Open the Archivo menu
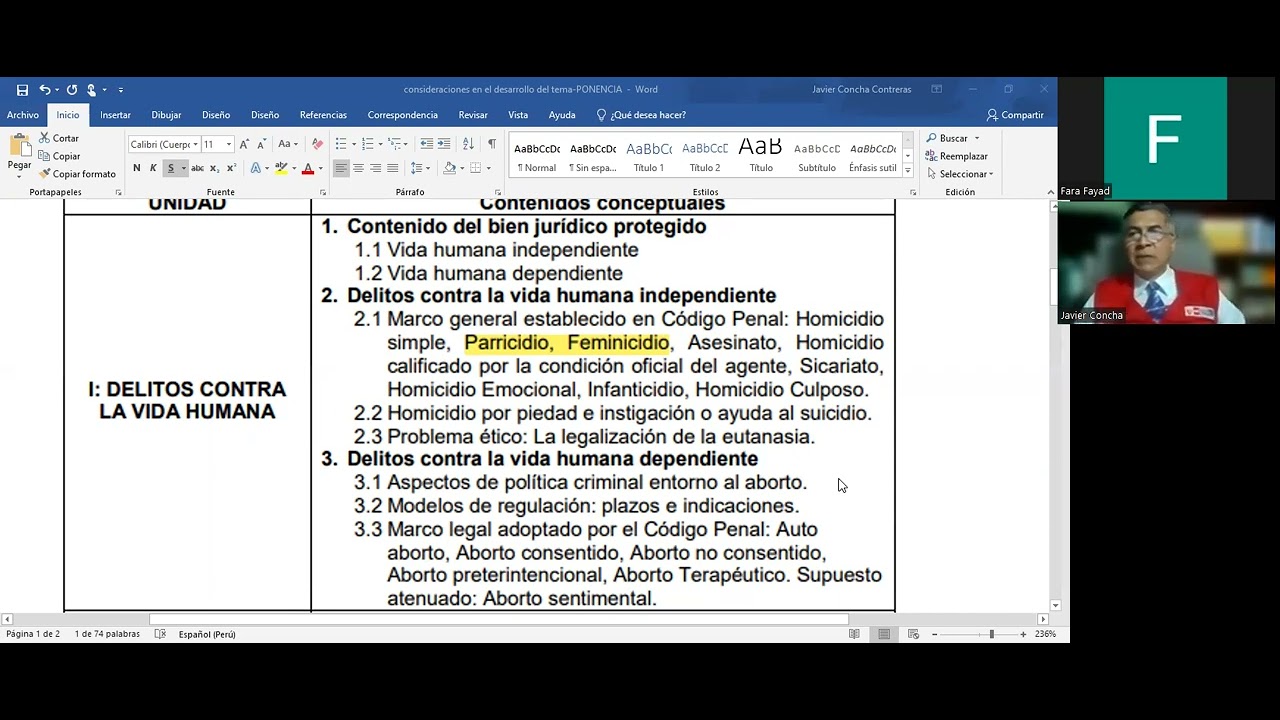Screen dimensions: 1280x720 (23, 115)
